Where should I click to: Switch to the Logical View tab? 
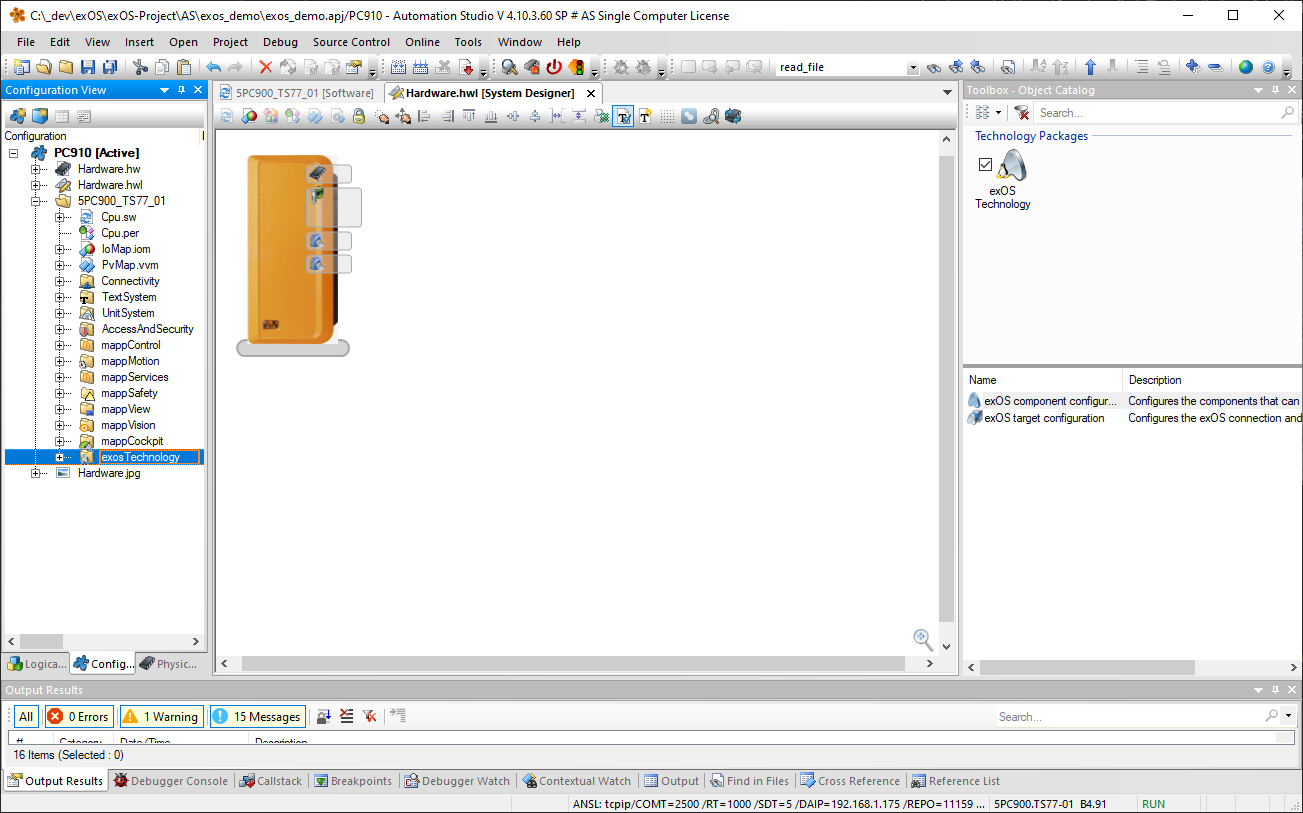(37, 663)
